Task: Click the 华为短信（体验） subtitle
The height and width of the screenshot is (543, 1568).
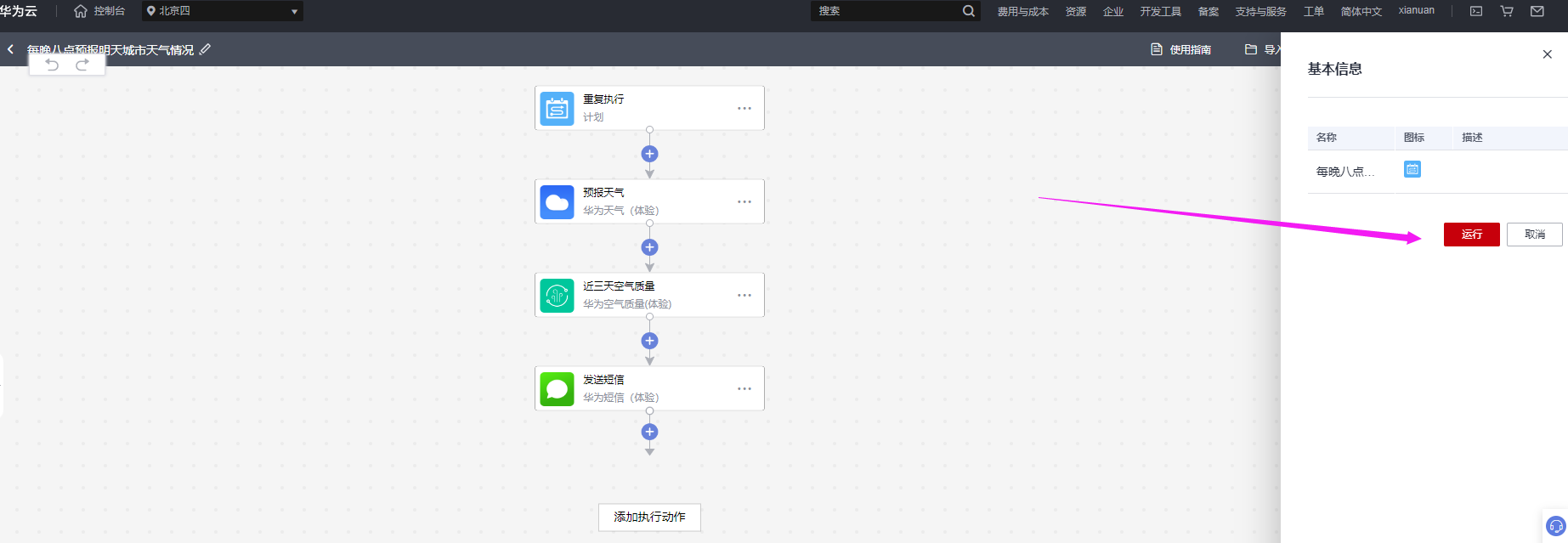Action: pyautogui.click(x=620, y=398)
